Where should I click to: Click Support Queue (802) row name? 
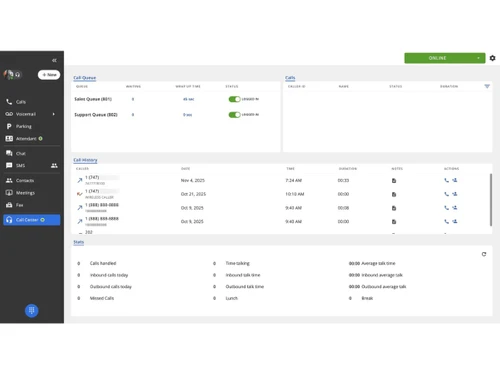click(x=96, y=115)
